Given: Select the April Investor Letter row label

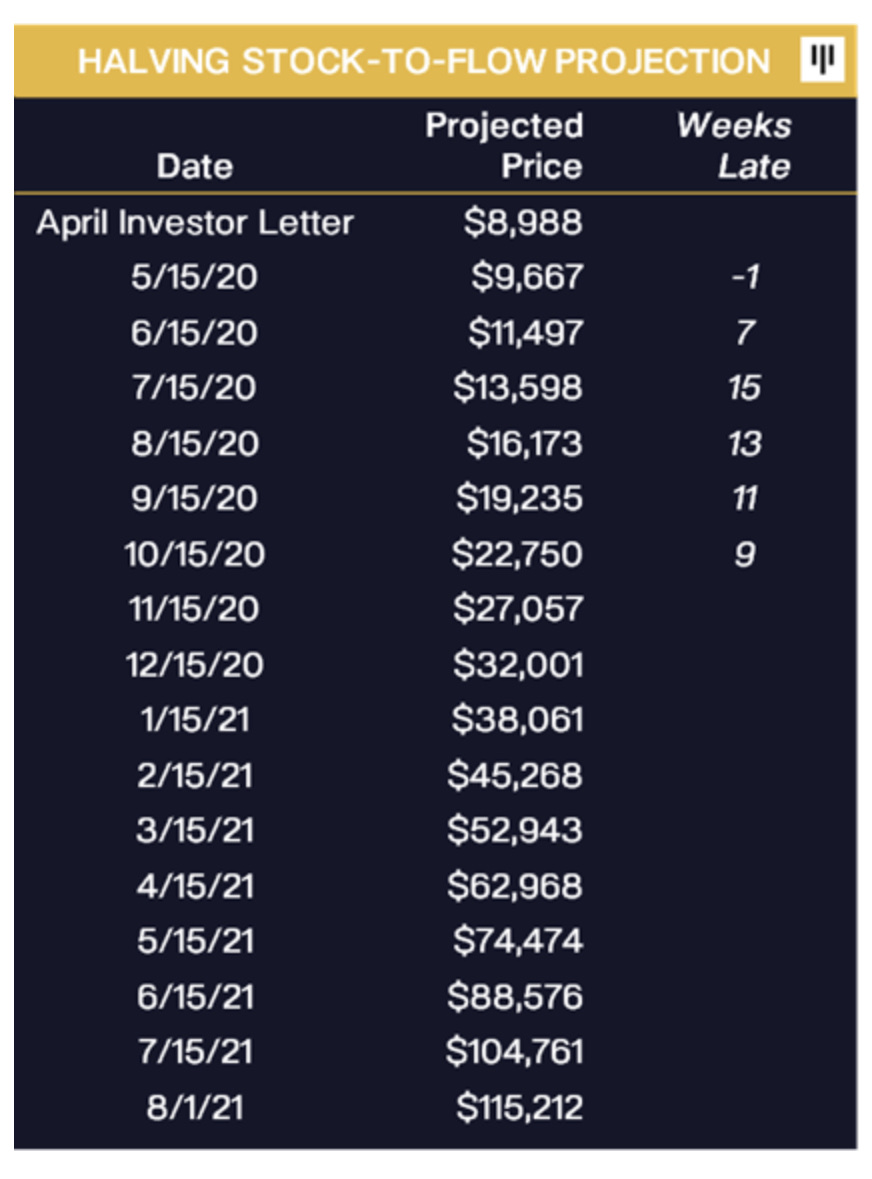Looking at the screenshot, I should click(195, 222).
